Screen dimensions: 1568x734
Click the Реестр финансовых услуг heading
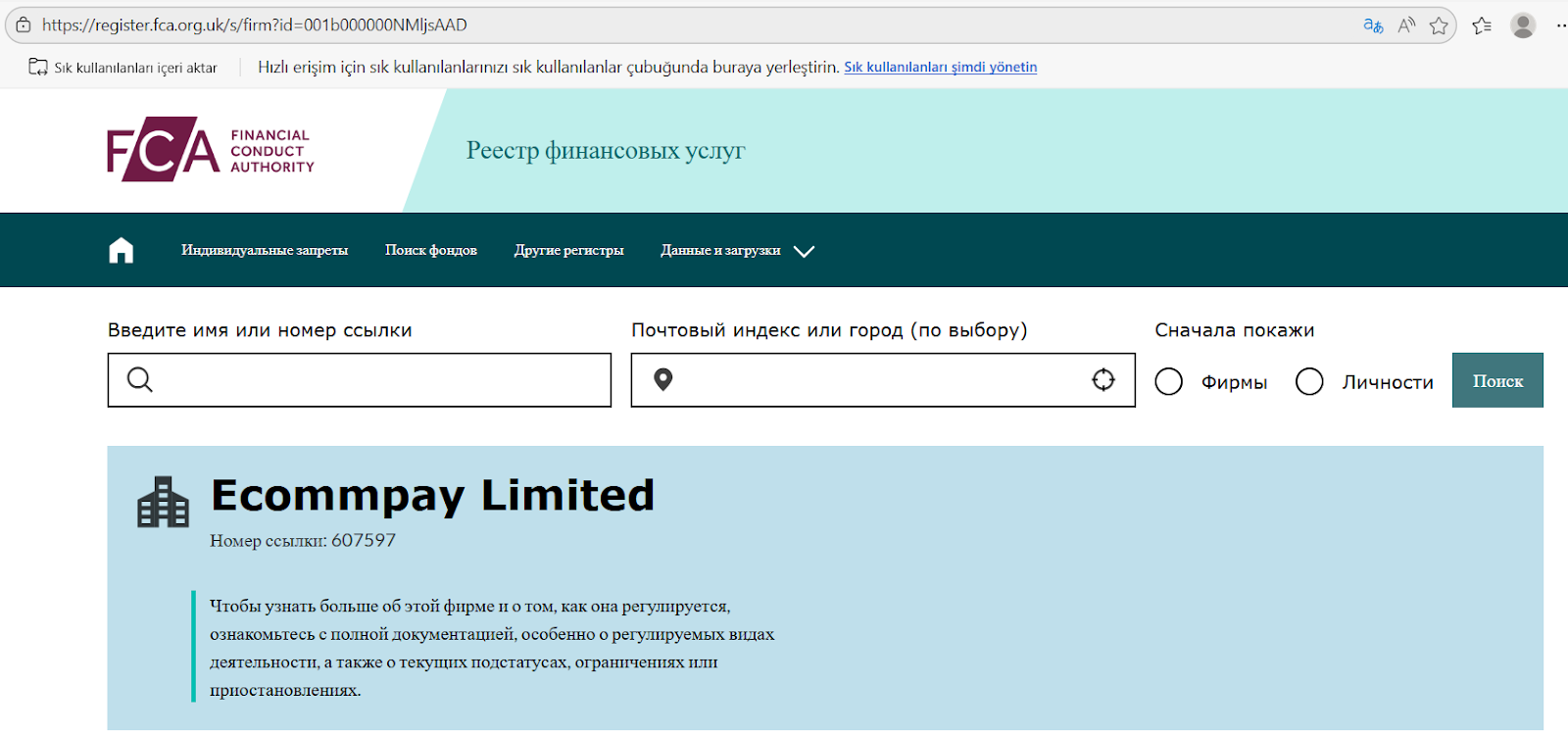606,151
